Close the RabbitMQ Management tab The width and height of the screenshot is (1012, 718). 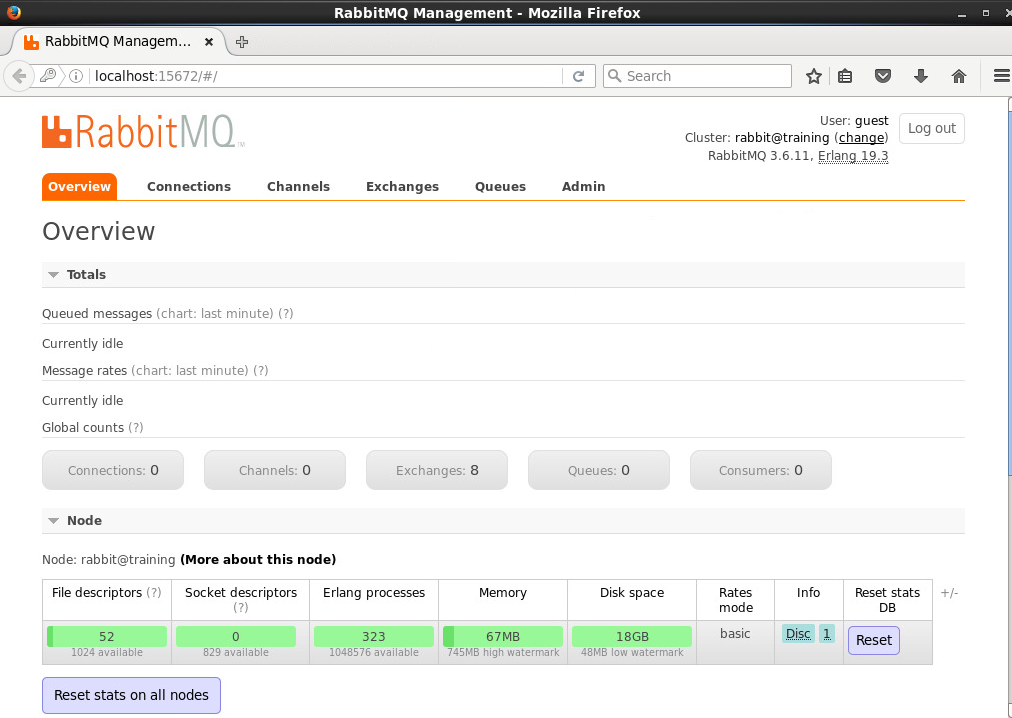(x=208, y=42)
